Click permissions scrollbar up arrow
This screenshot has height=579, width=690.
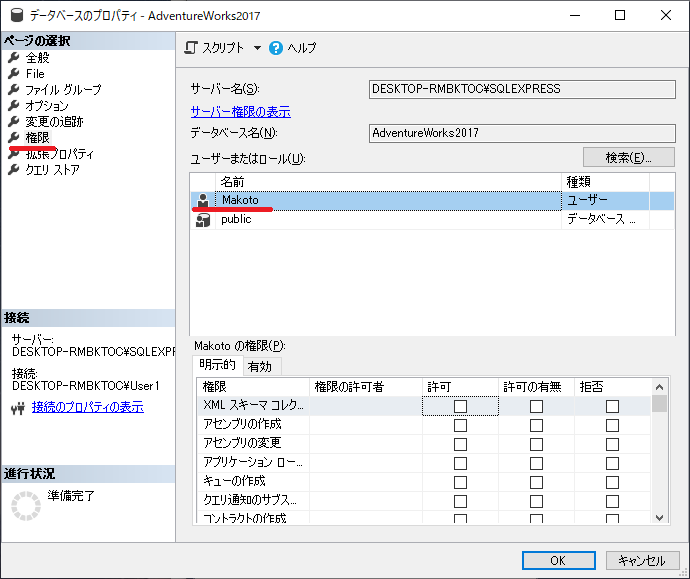[659, 387]
